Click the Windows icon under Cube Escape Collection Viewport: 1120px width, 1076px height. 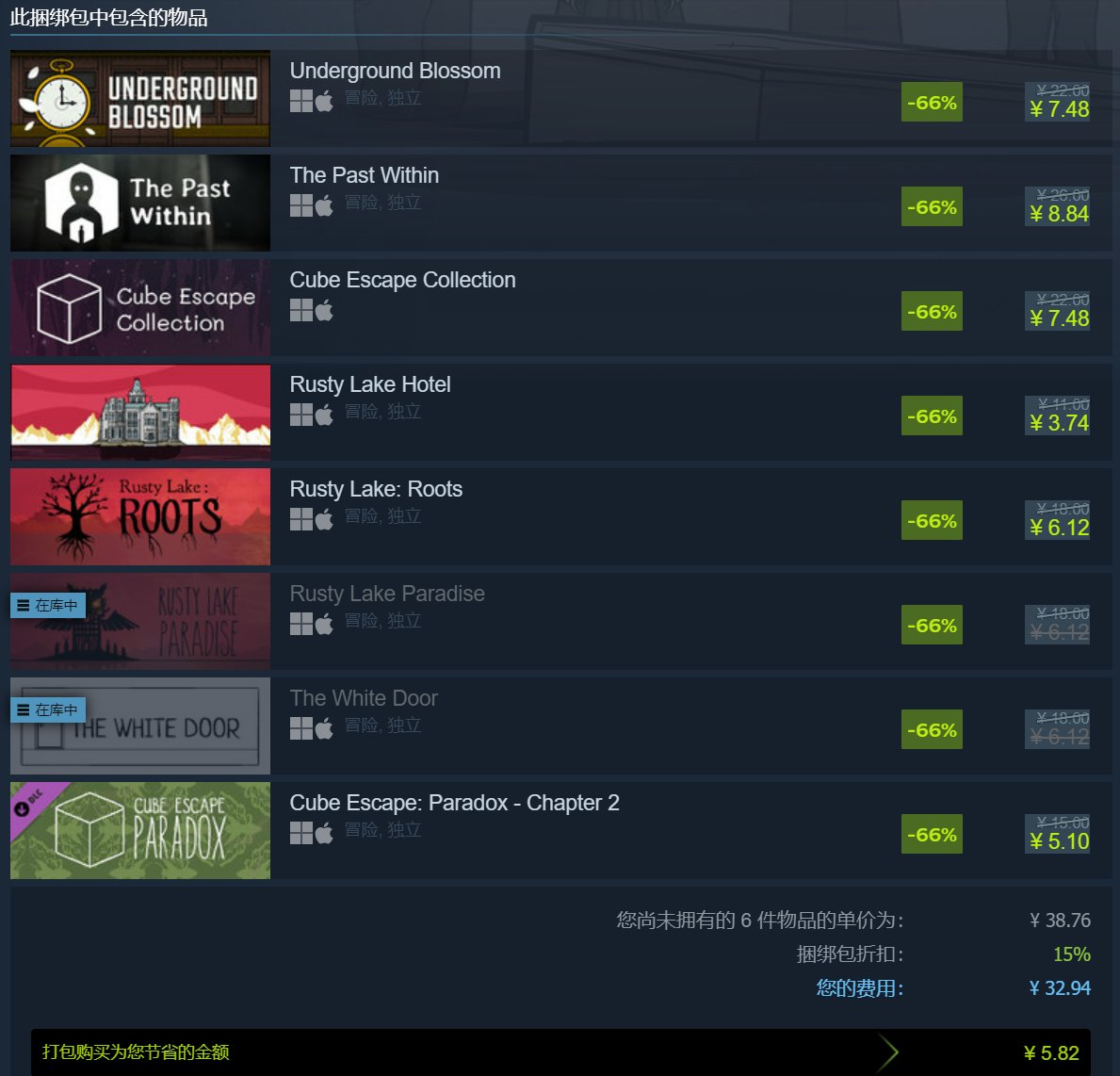300,310
